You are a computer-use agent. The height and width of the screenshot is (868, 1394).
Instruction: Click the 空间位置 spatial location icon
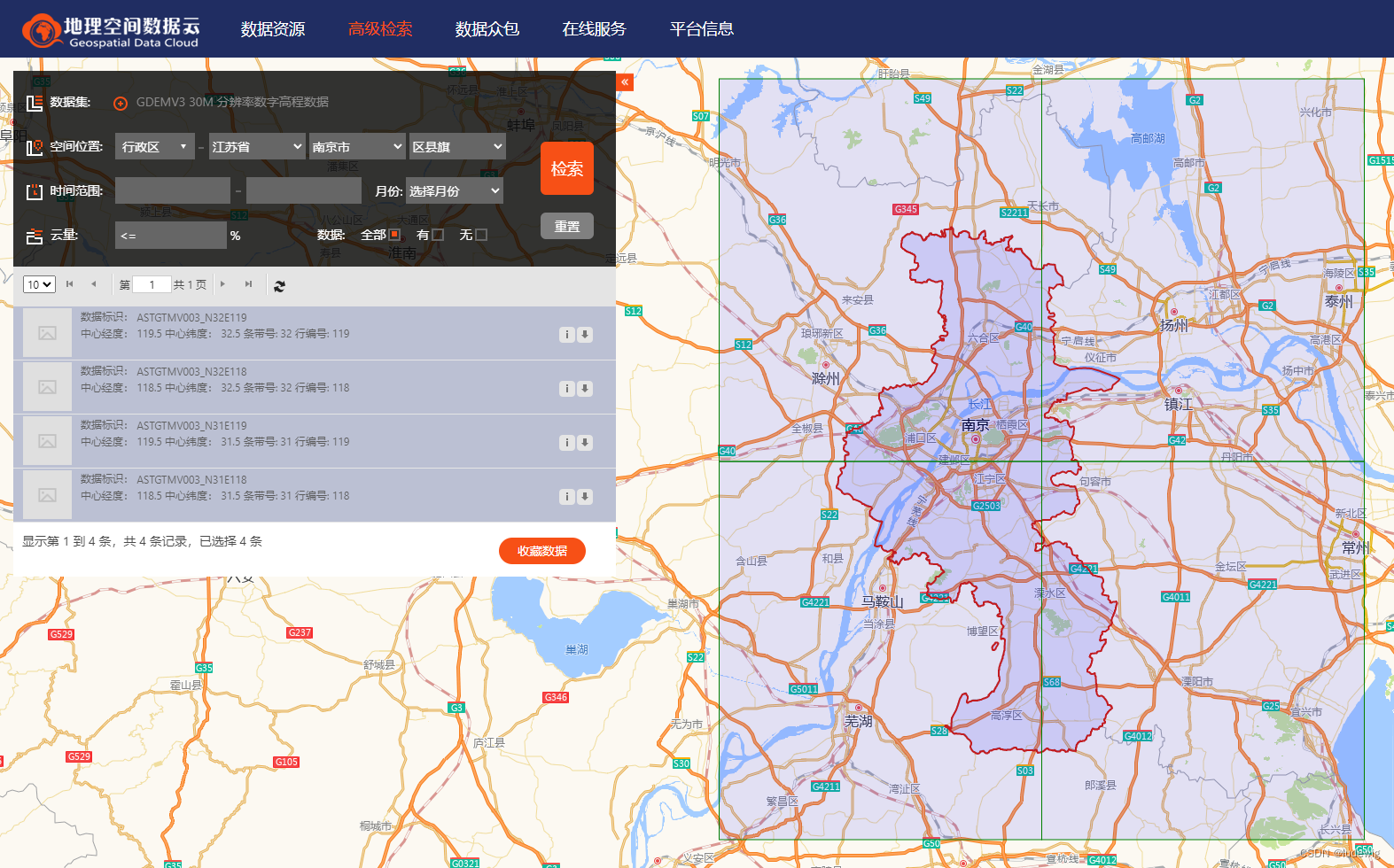[35, 147]
